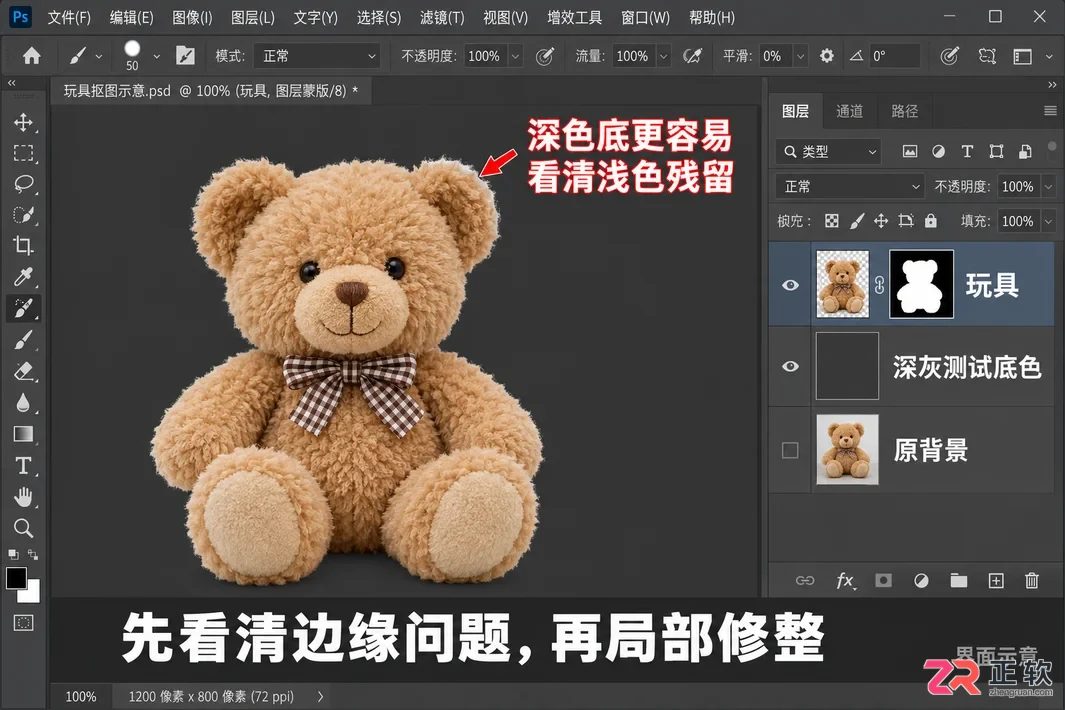The height and width of the screenshot is (710, 1065).
Task: Open brush preset picker arrow
Action: pos(157,56)
